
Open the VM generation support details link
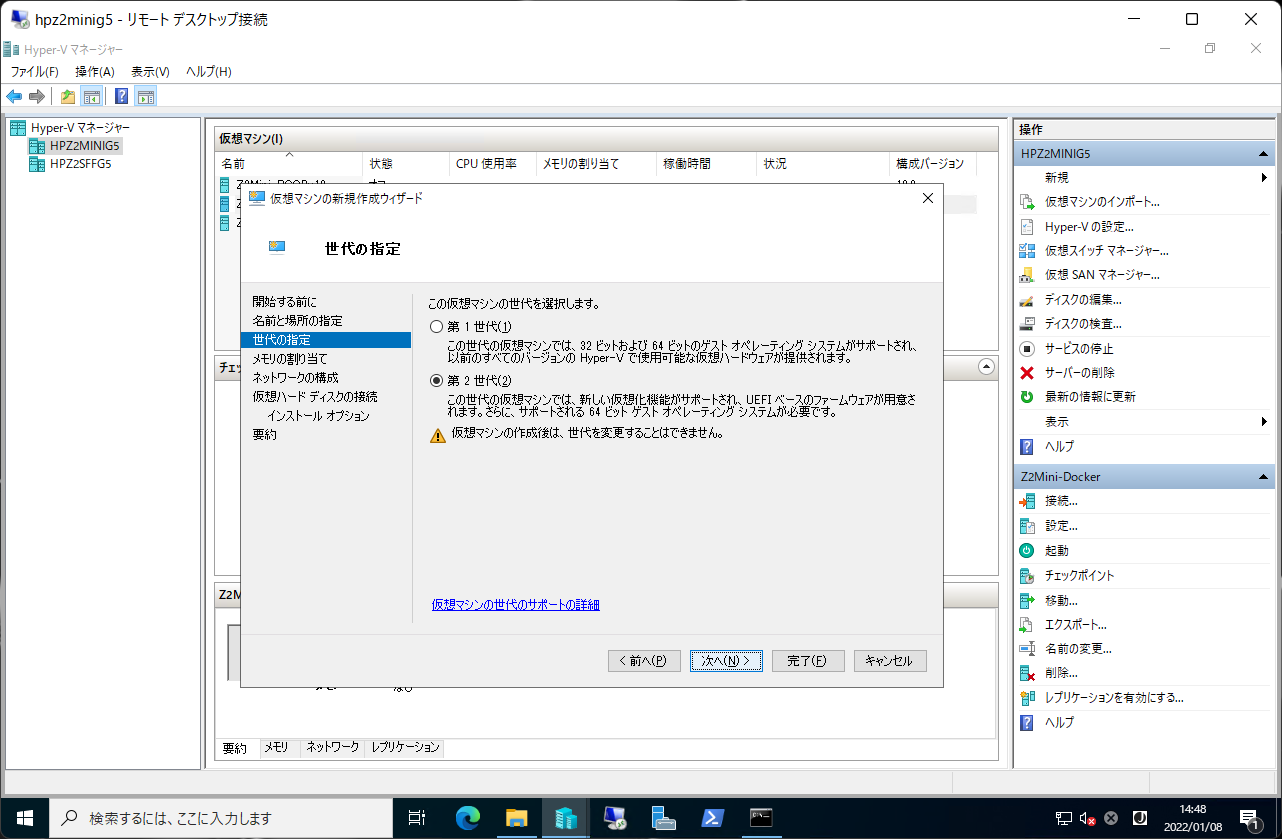[513, 605]
